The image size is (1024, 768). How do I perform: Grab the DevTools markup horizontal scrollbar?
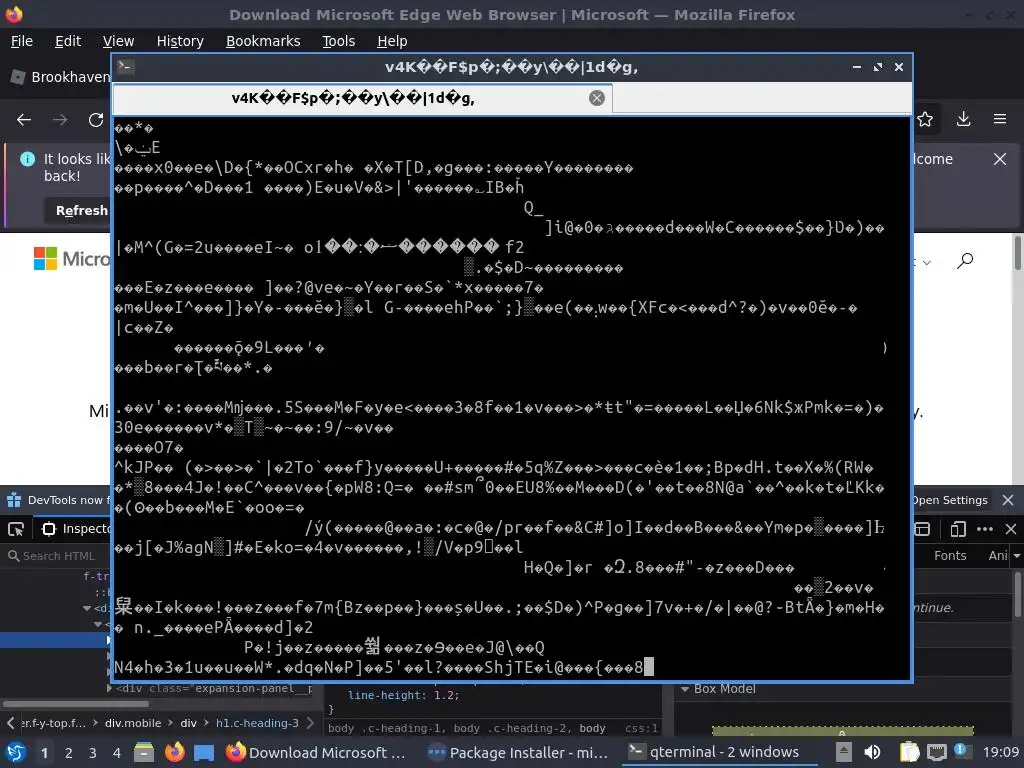pos(76,704)
